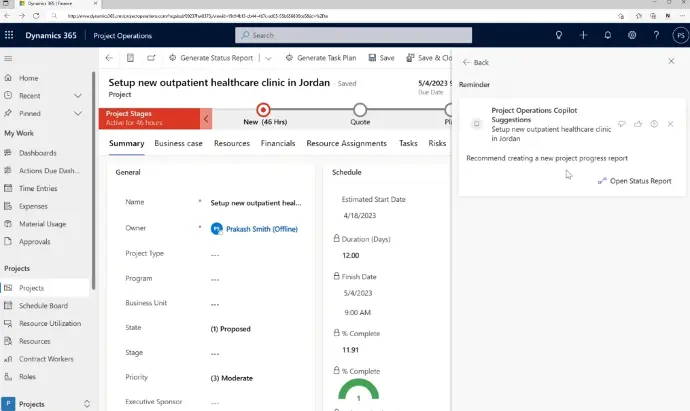
Task: Reload the page with browser refresh icon
Action: [x=36, y=16]
